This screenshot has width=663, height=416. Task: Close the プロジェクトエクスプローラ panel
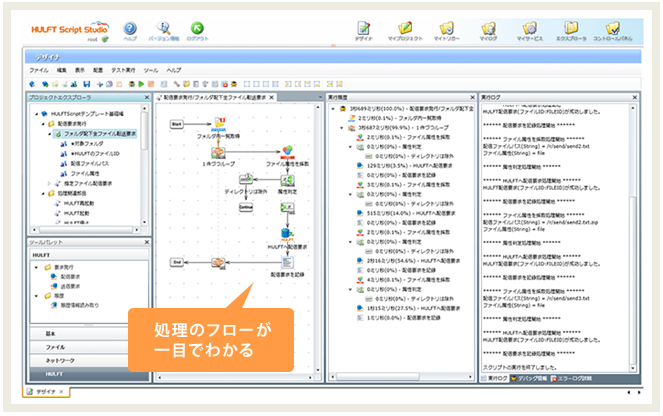(147, 97)
